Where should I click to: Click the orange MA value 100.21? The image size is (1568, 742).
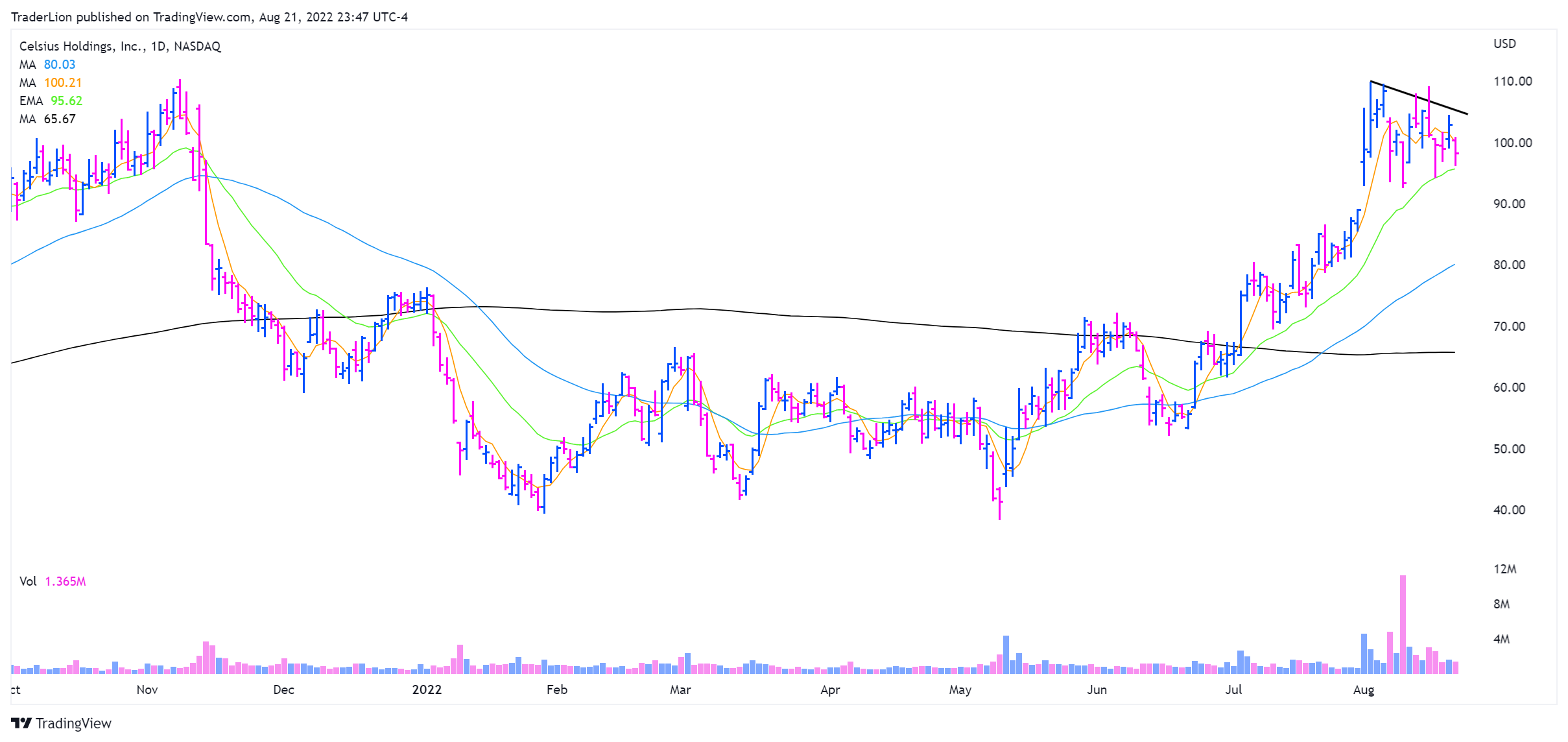[63, 82]
